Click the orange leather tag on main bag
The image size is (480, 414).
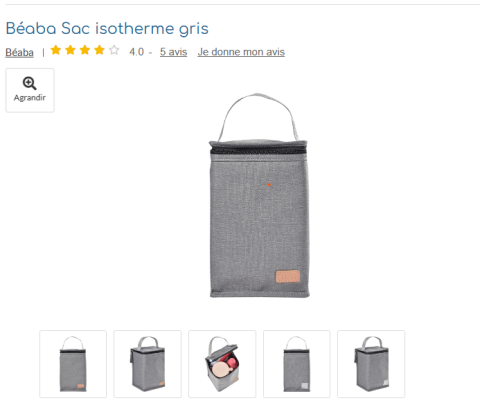tap(288, 276)
